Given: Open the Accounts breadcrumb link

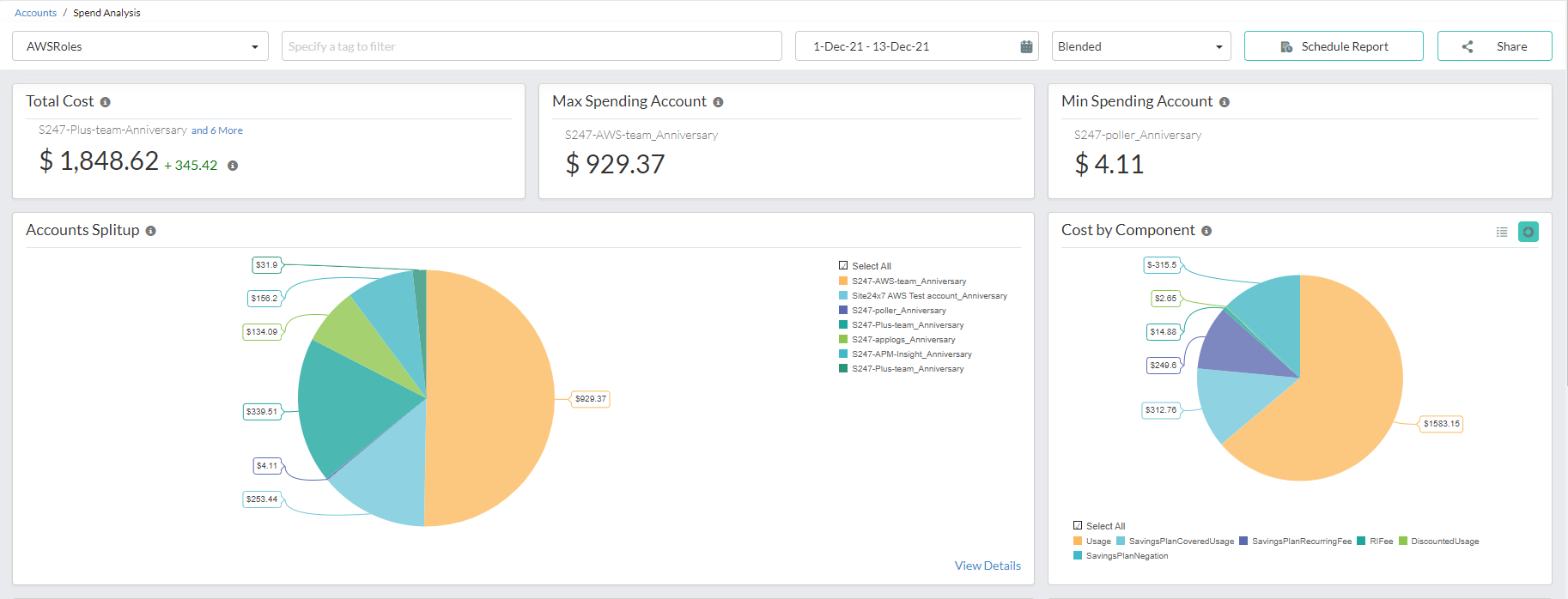Looking at the screenshot, I should click(35, 13).
